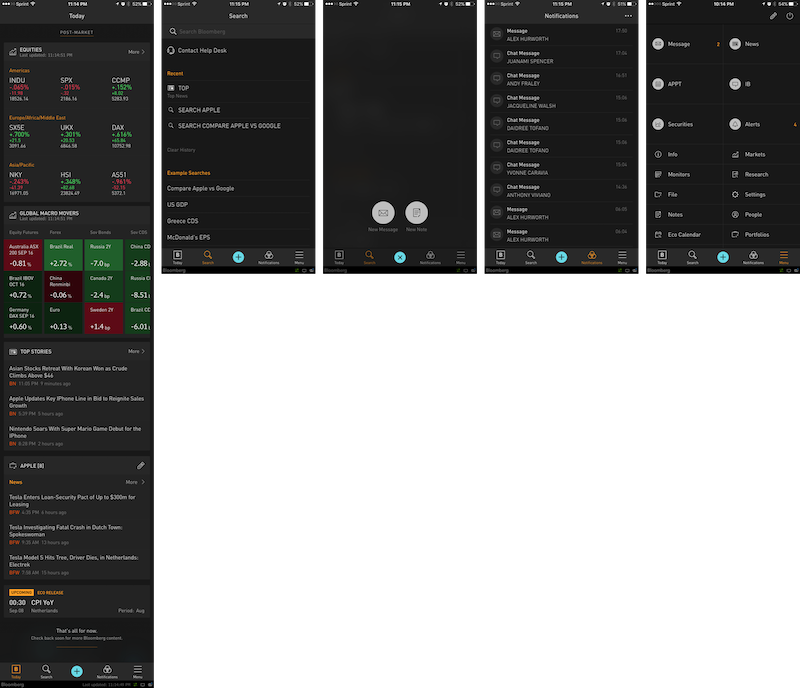The image size is (800, 688).
Task: Tap the headset icon beside Contact Help Desk
Action: [x=171, y=51]
